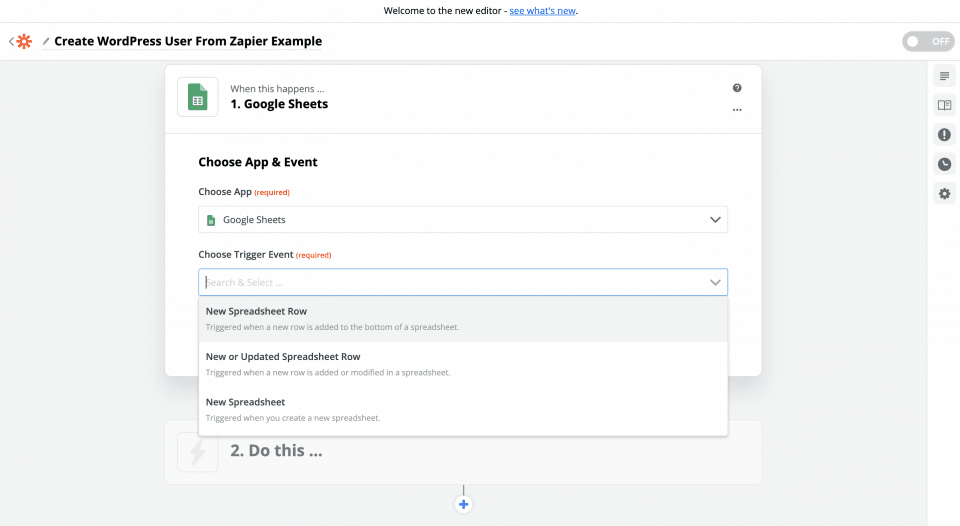Collapse the Choose Trigger Event dropdown arrow
The height and width of the screenshot is (526, 960).
[x=715, y=282]
